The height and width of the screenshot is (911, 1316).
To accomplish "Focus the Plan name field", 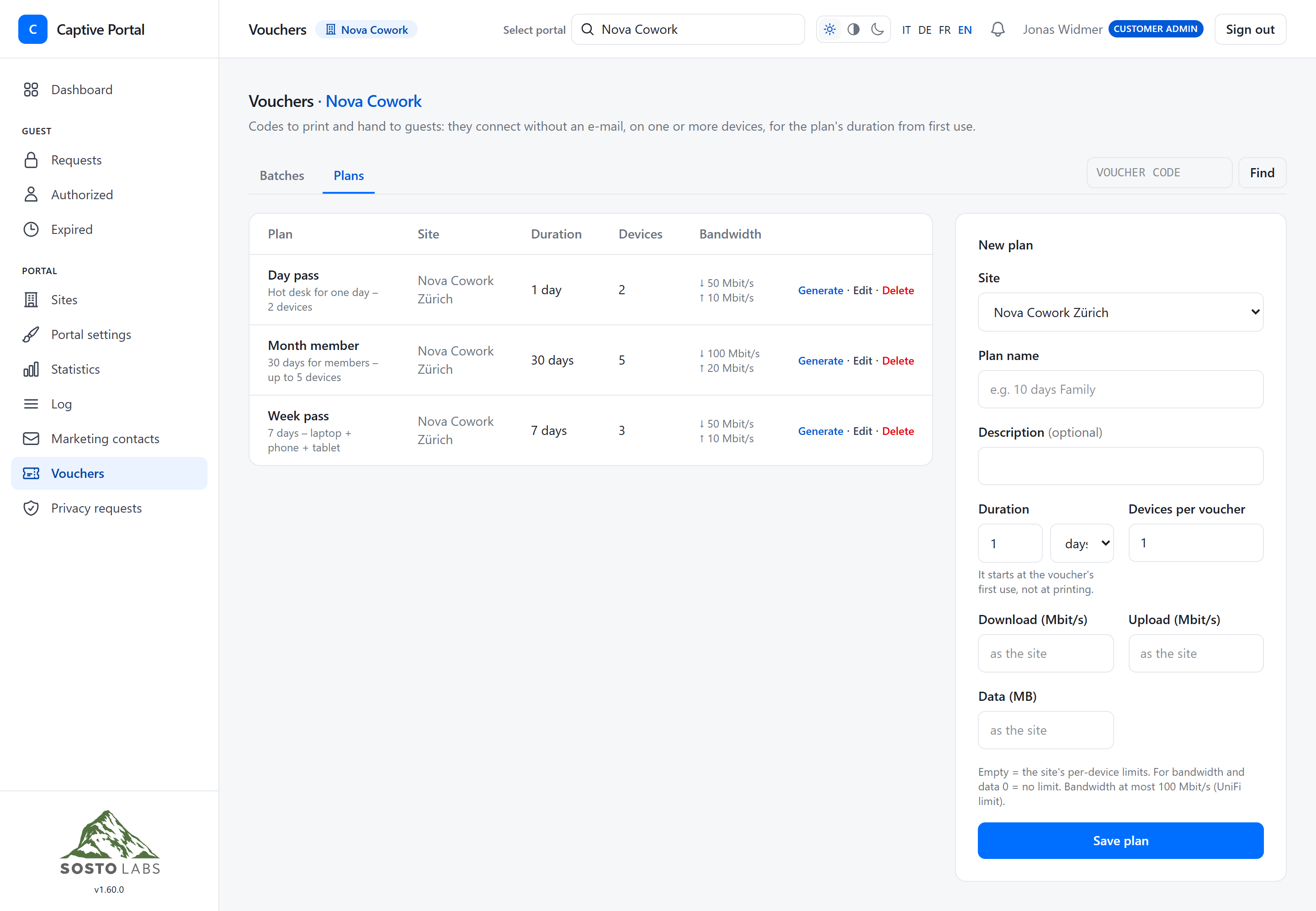I will (1120, 389).
